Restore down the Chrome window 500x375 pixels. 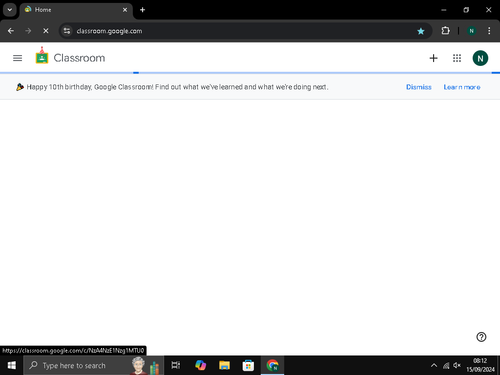(x=466, y=10)
